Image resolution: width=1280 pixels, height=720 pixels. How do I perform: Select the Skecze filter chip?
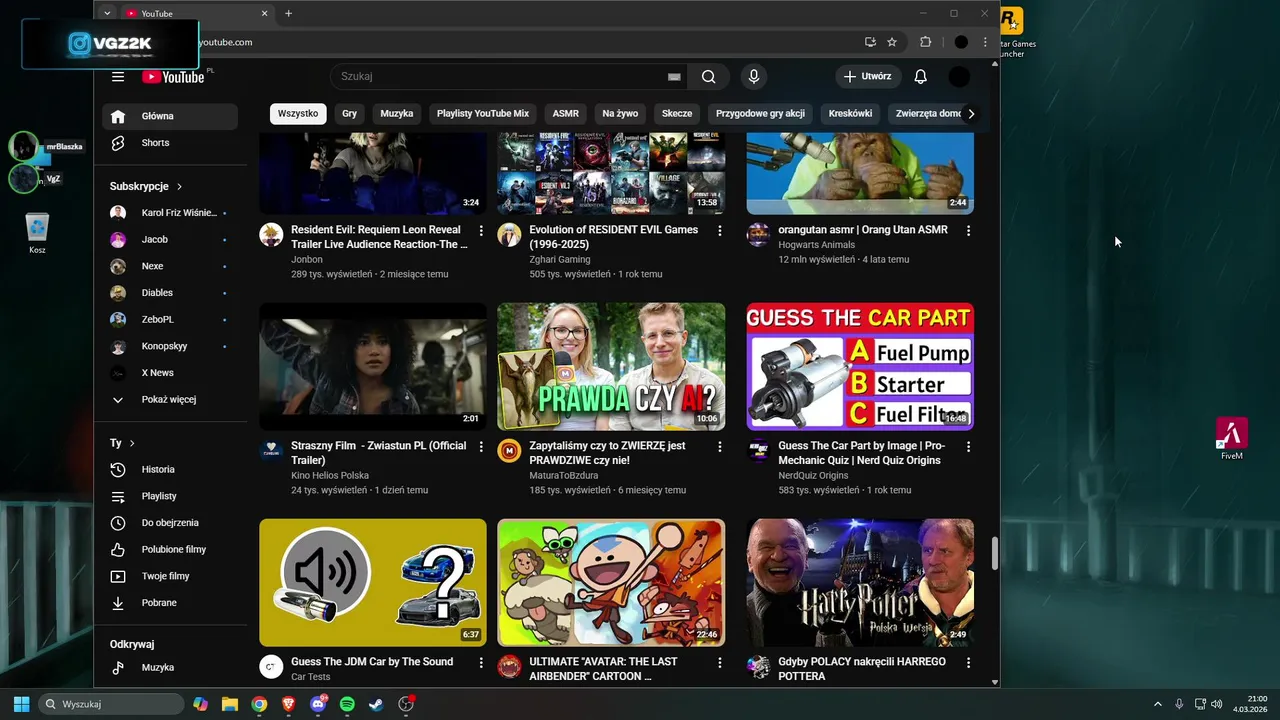point(677,114)
